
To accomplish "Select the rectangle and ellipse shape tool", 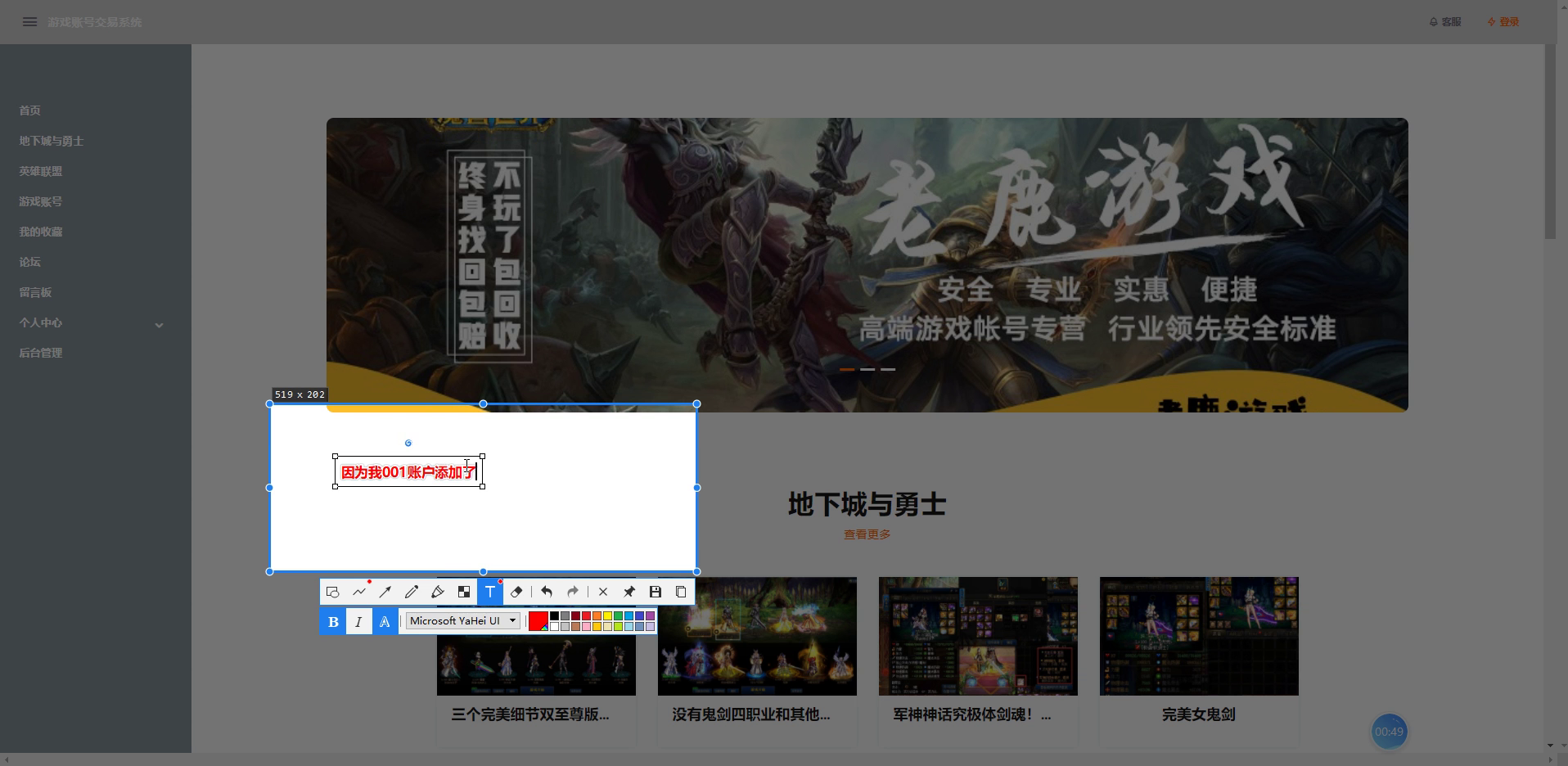I will (332, 592).
